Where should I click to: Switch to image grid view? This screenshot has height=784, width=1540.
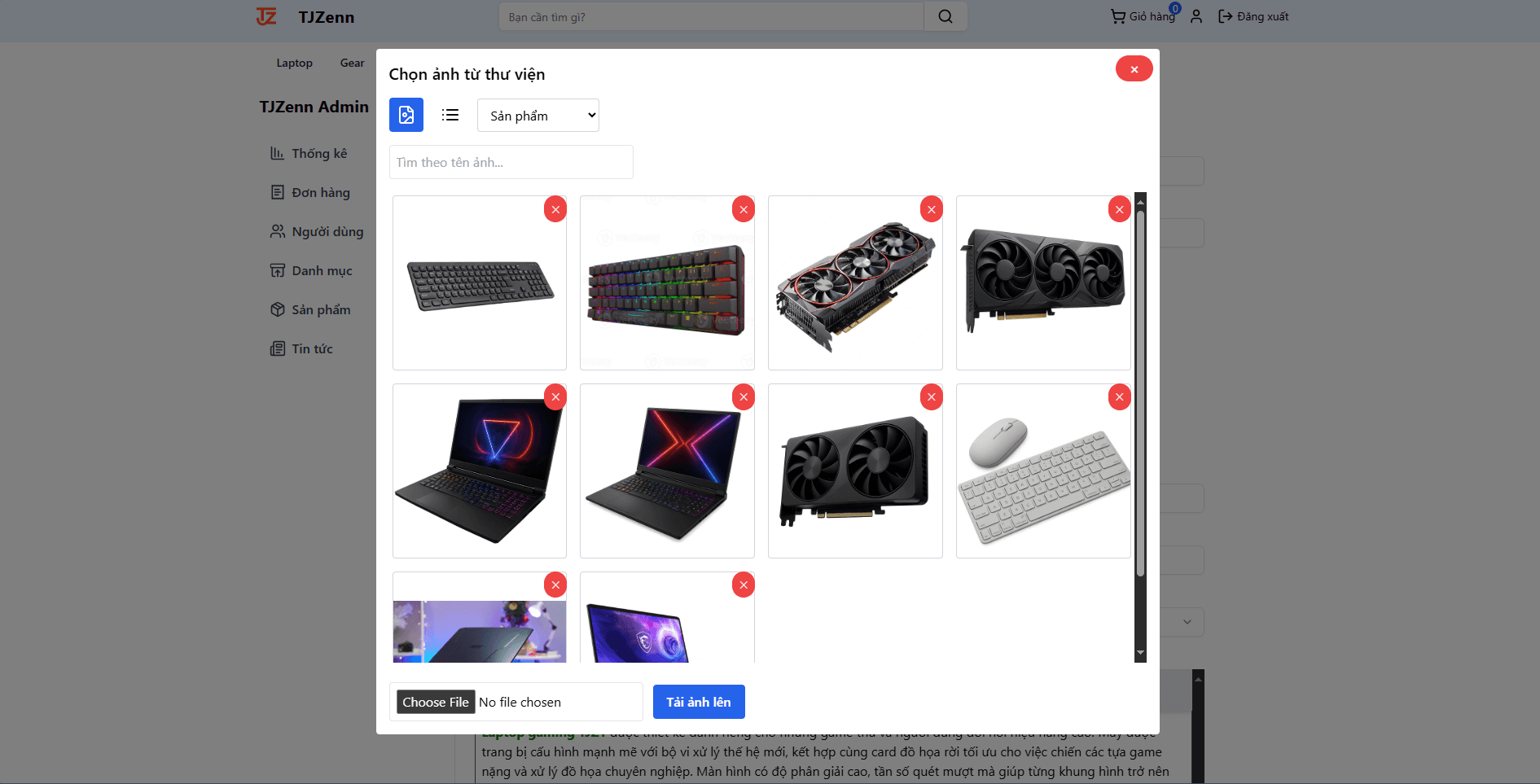click(406, 115)
